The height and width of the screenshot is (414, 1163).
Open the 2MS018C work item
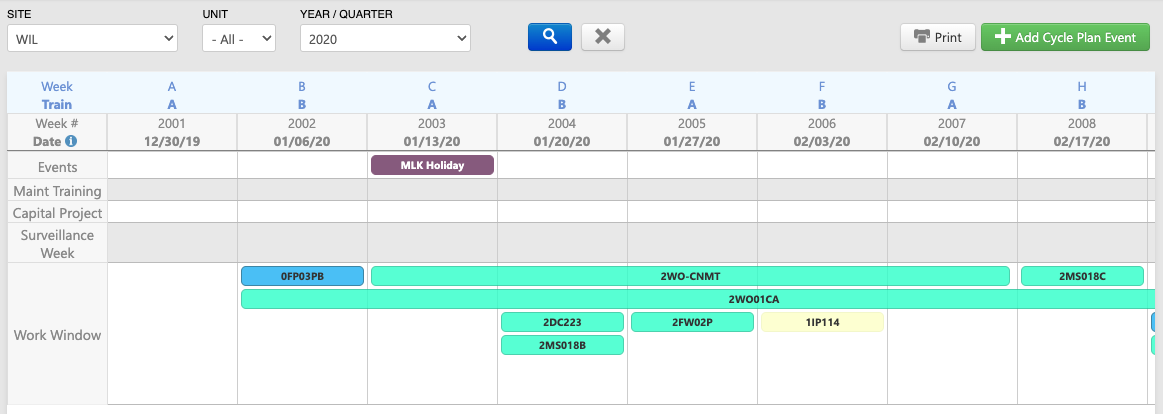tap(1082, 276)
